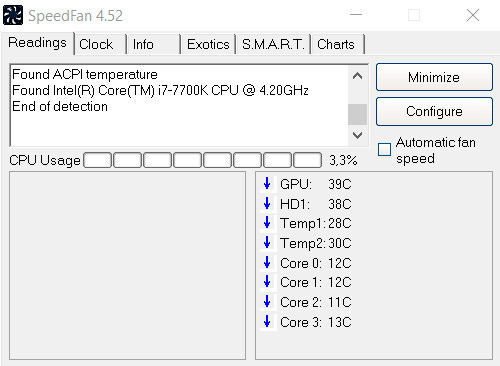The height and width of the screenshot is (366, 500).
Task: Open the Exotics tab
Action: point(209,44)
